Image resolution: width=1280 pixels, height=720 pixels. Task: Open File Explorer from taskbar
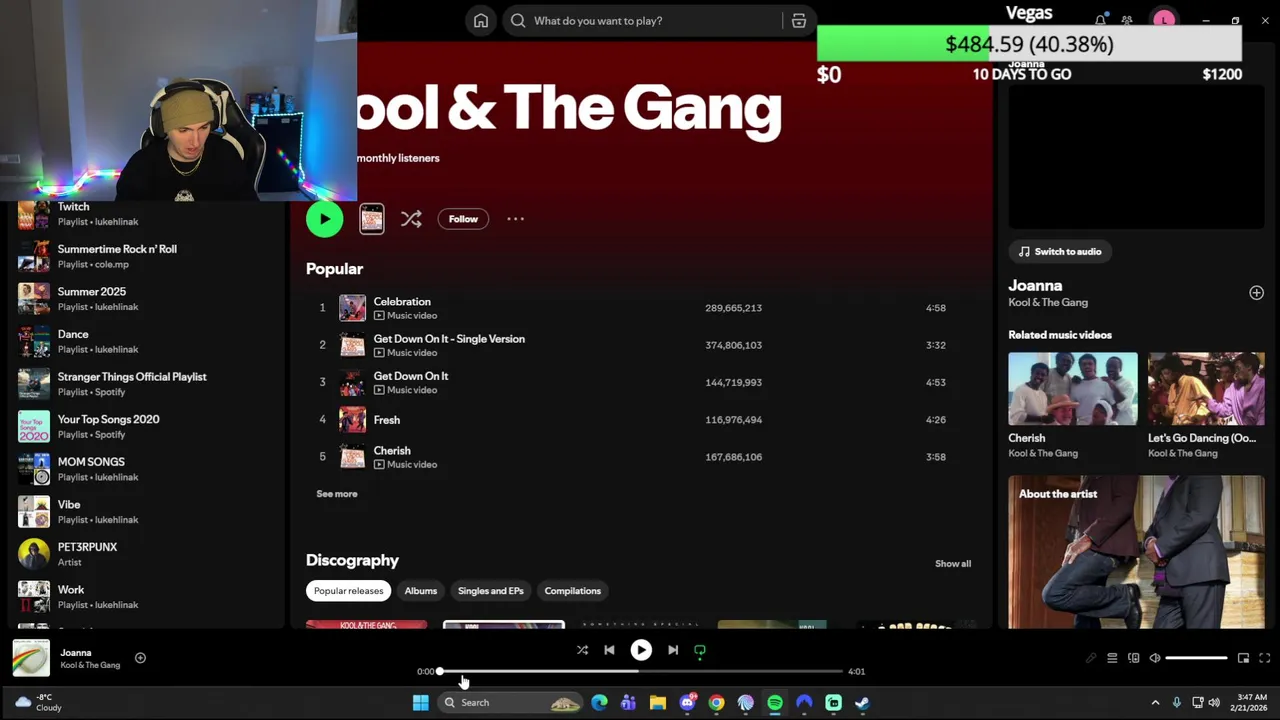tap(657, 703)
